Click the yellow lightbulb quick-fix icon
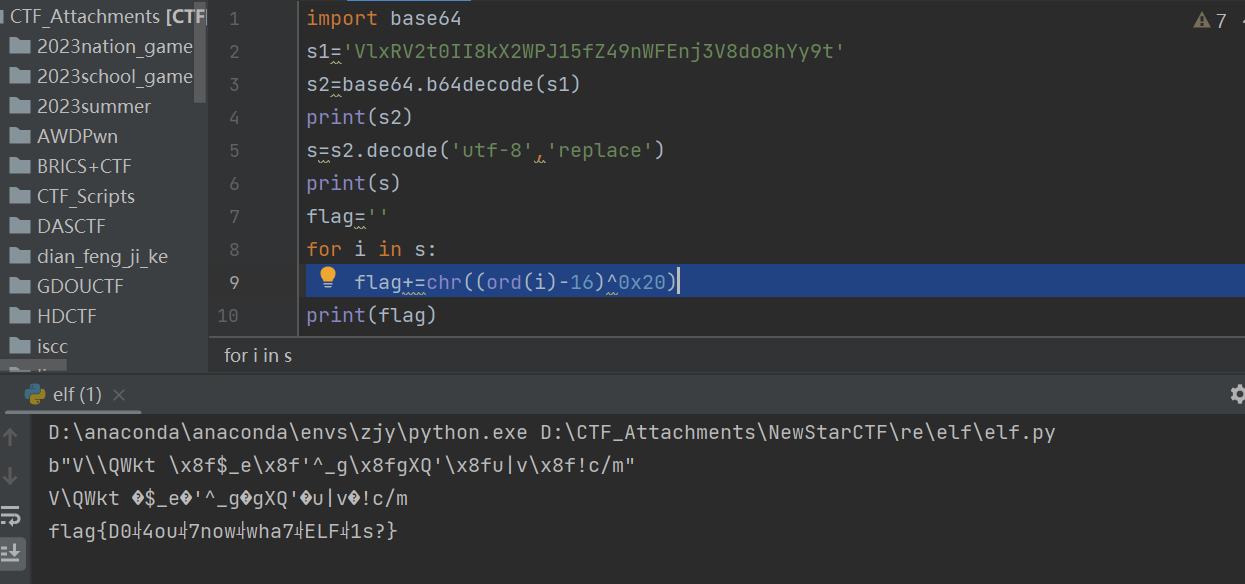 [x=327, y=279]
